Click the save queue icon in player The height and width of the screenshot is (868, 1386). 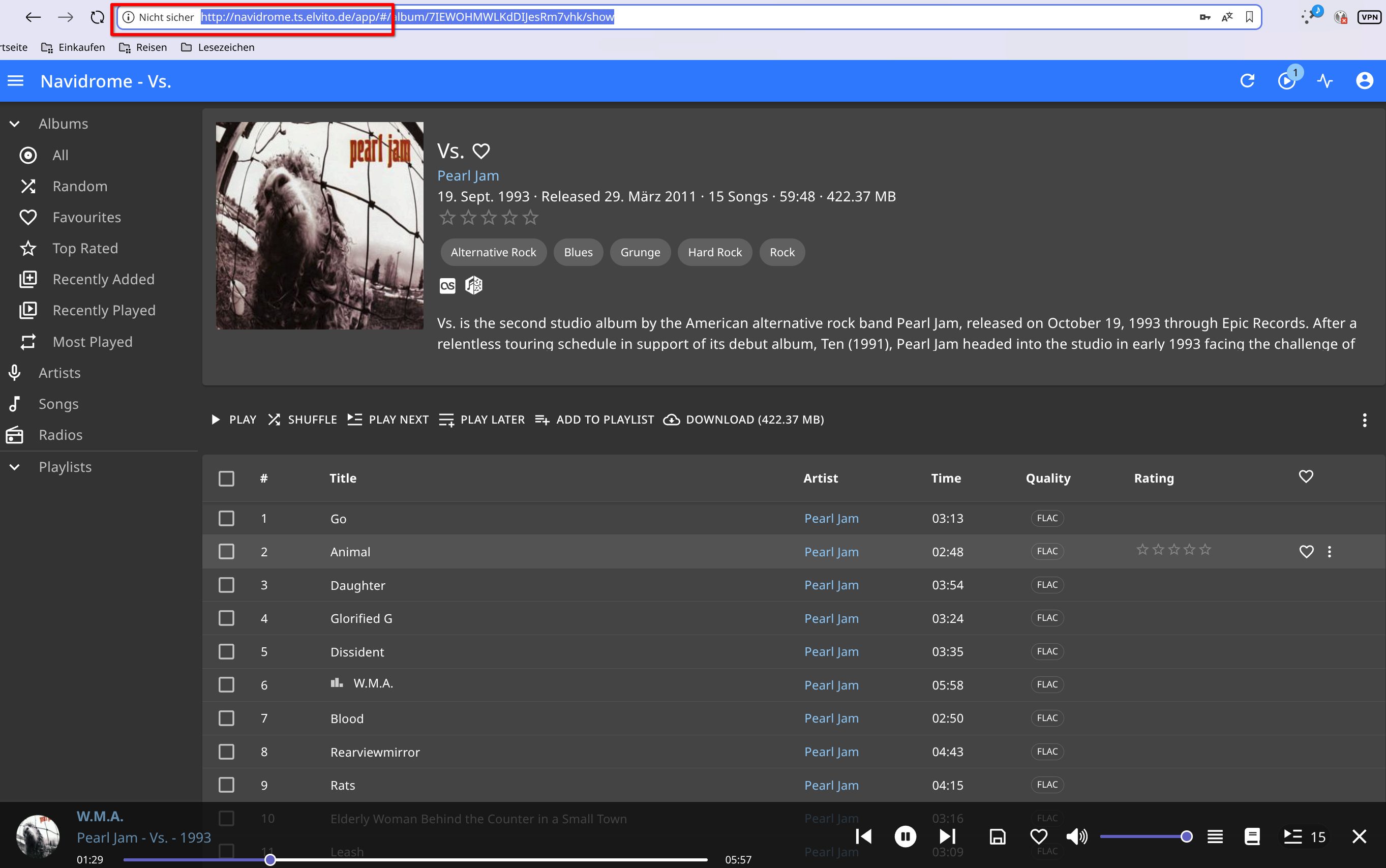pyautogui.click(x=998, y=836)
